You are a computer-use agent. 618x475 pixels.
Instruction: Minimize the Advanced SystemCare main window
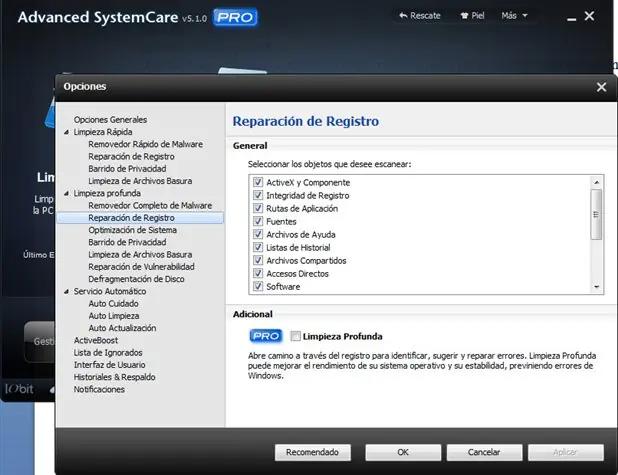(x=571, y=19)
